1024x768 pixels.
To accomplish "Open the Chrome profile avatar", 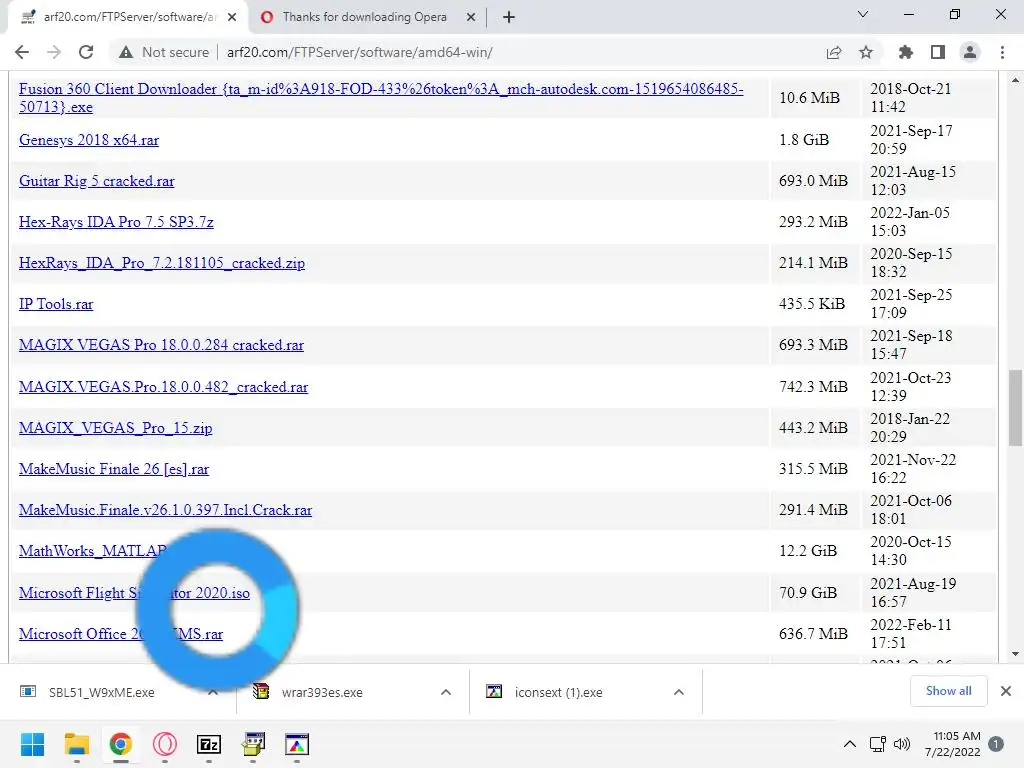I will coord(970,52).
